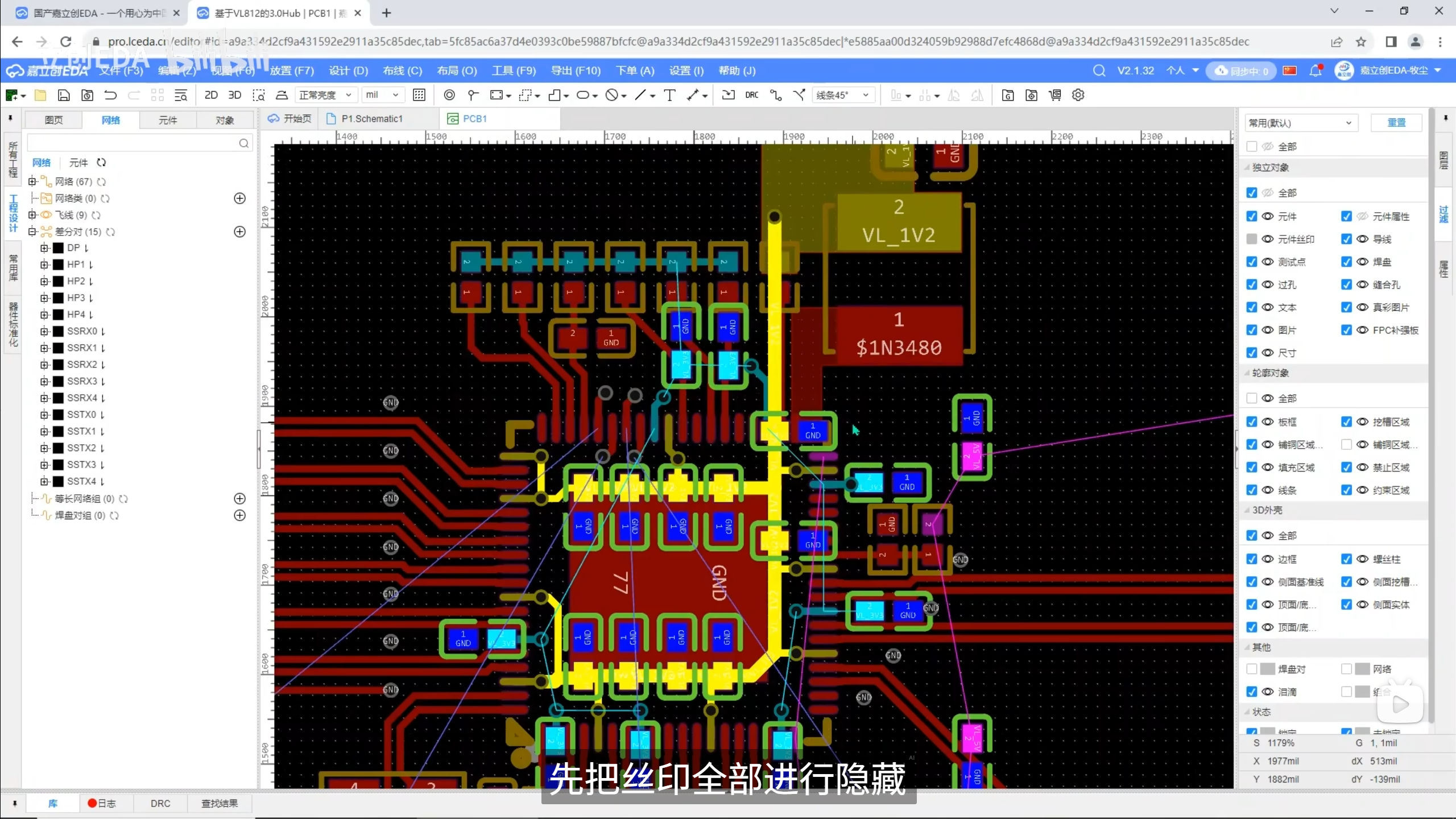Click the black color swatch beside HP1
1456x819 pixels.
[x=58, y=264]
